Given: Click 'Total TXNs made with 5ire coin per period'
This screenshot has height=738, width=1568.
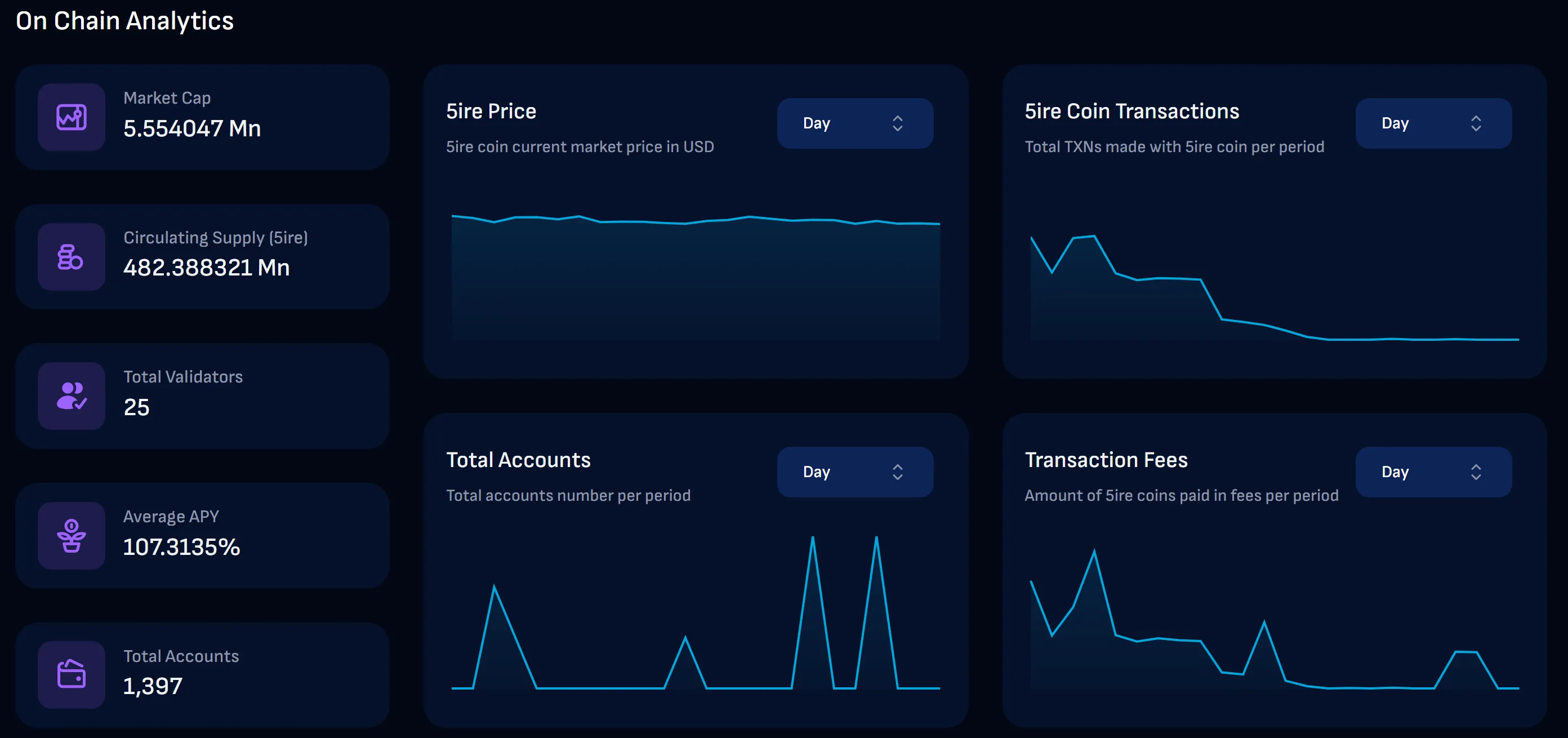Looking at the screenshot, I should 1174,146.
